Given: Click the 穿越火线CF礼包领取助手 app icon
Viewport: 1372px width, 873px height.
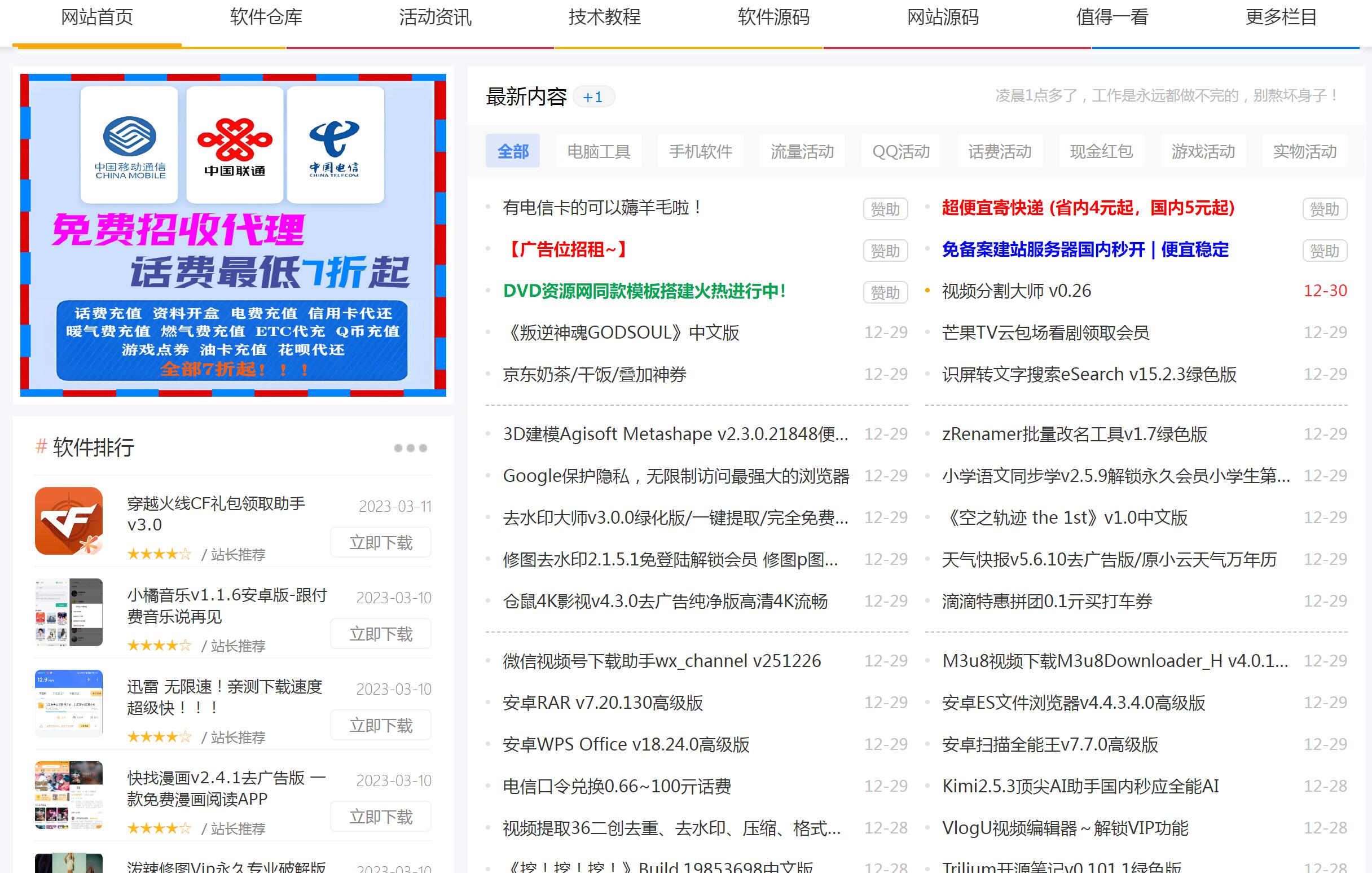Looking at the screenshot, I should [x=68, y=521].
